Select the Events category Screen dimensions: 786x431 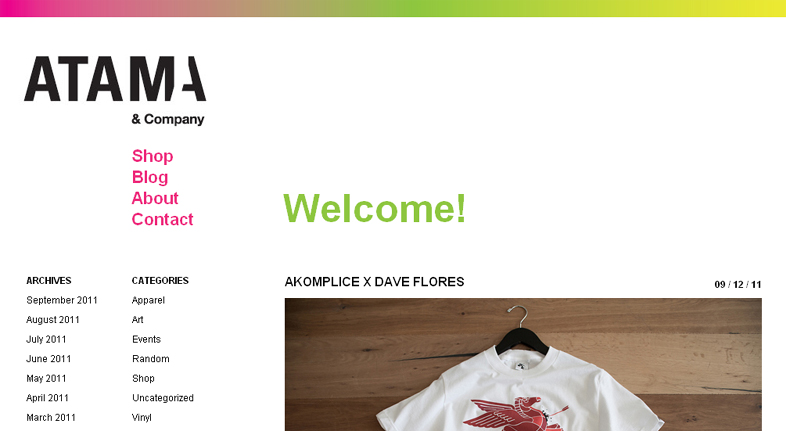tap(146, 339)
